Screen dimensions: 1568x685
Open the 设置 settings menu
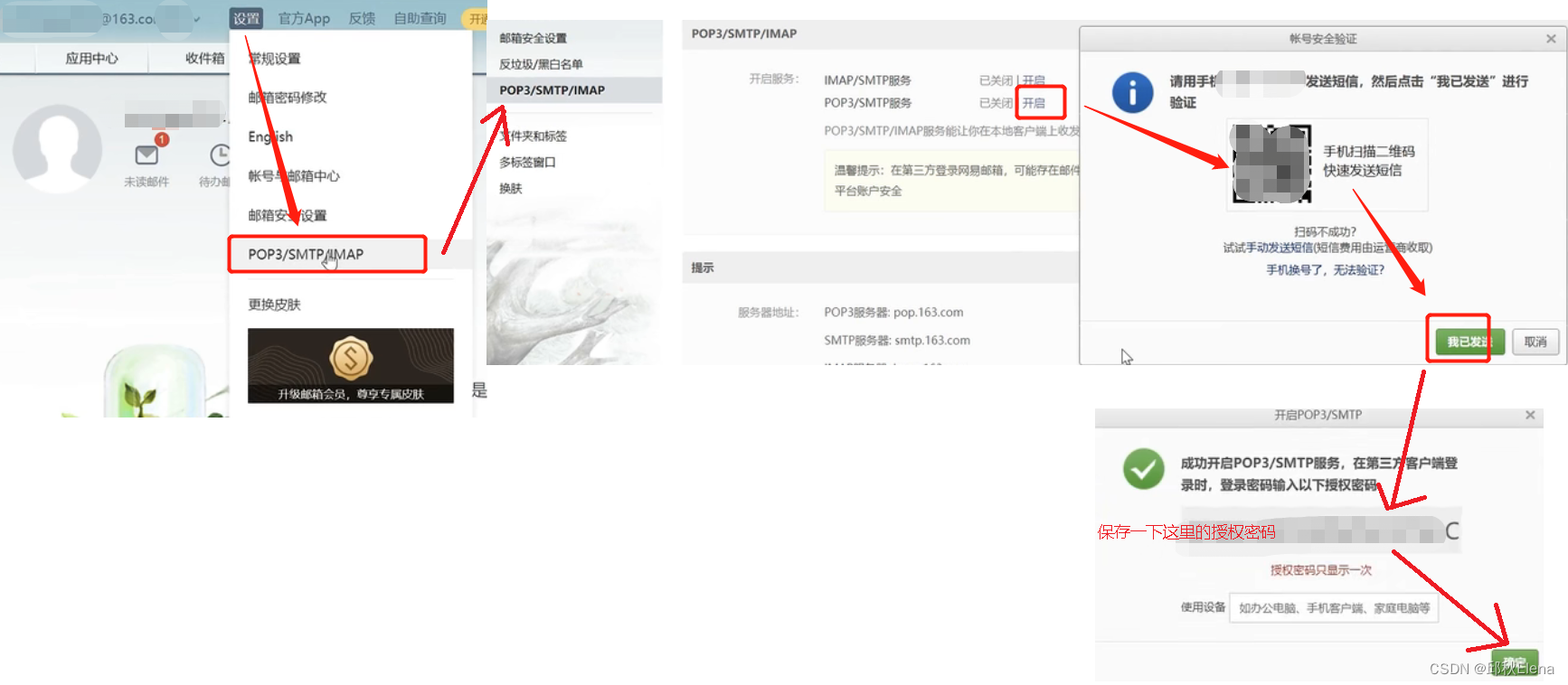[246, 18]
